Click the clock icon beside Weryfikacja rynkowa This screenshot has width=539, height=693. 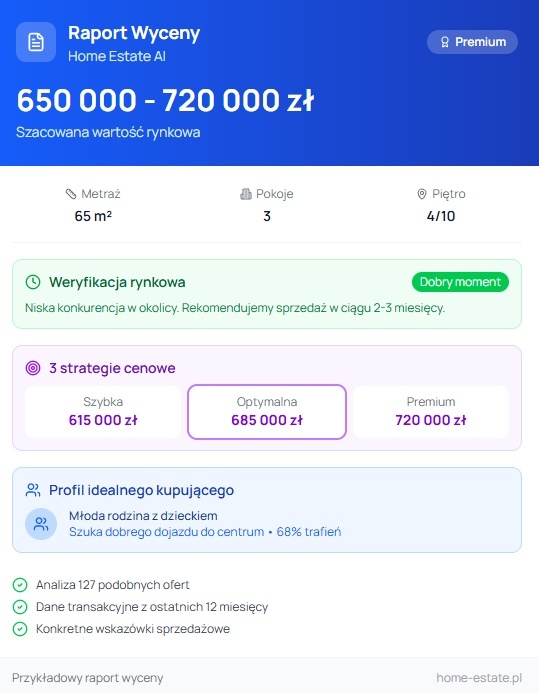33,282
